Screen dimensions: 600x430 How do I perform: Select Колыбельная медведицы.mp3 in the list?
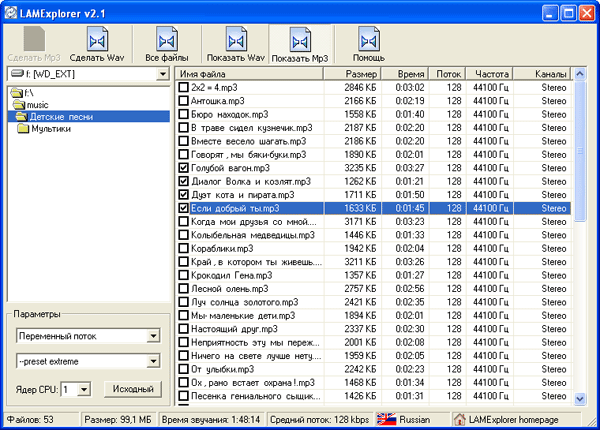253,235
